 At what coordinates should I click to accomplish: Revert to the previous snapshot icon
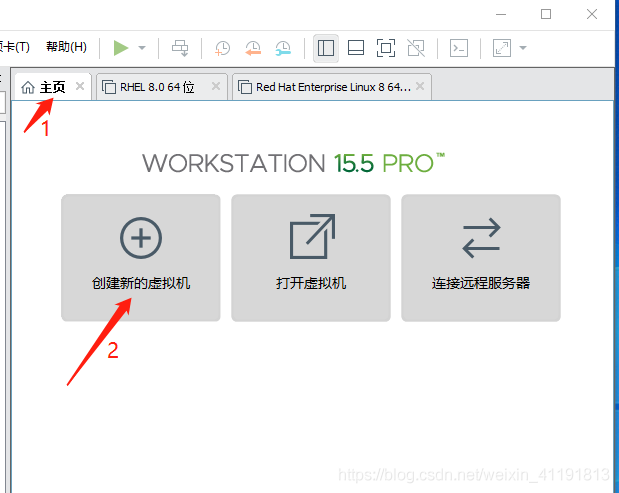(x=253, y=48)
